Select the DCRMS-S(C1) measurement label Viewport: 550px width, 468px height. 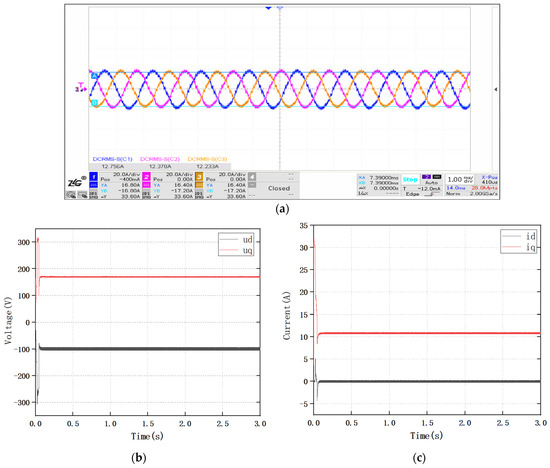click(113, 159)
